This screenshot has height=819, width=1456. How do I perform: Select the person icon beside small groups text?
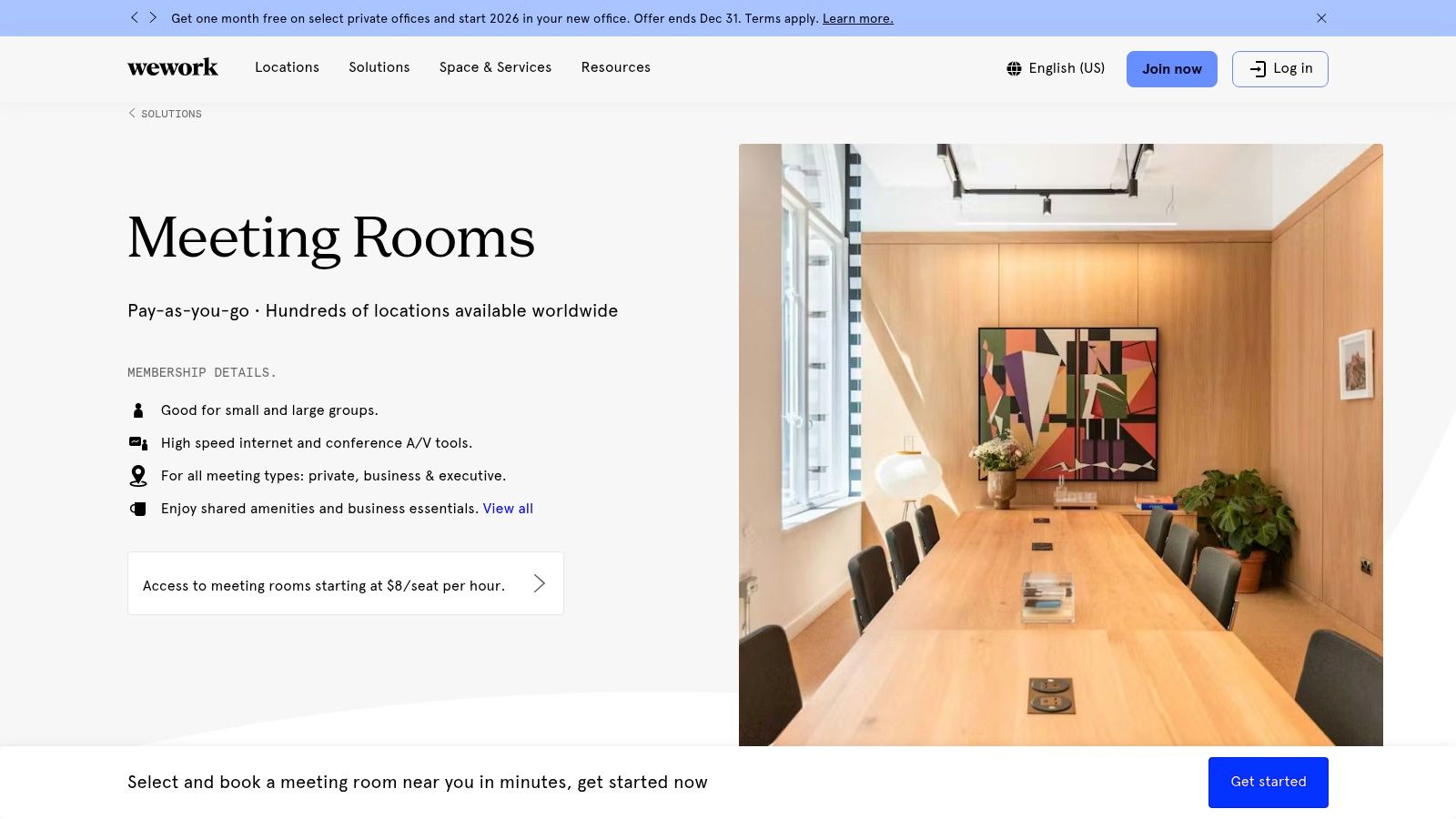pos(137,410)
